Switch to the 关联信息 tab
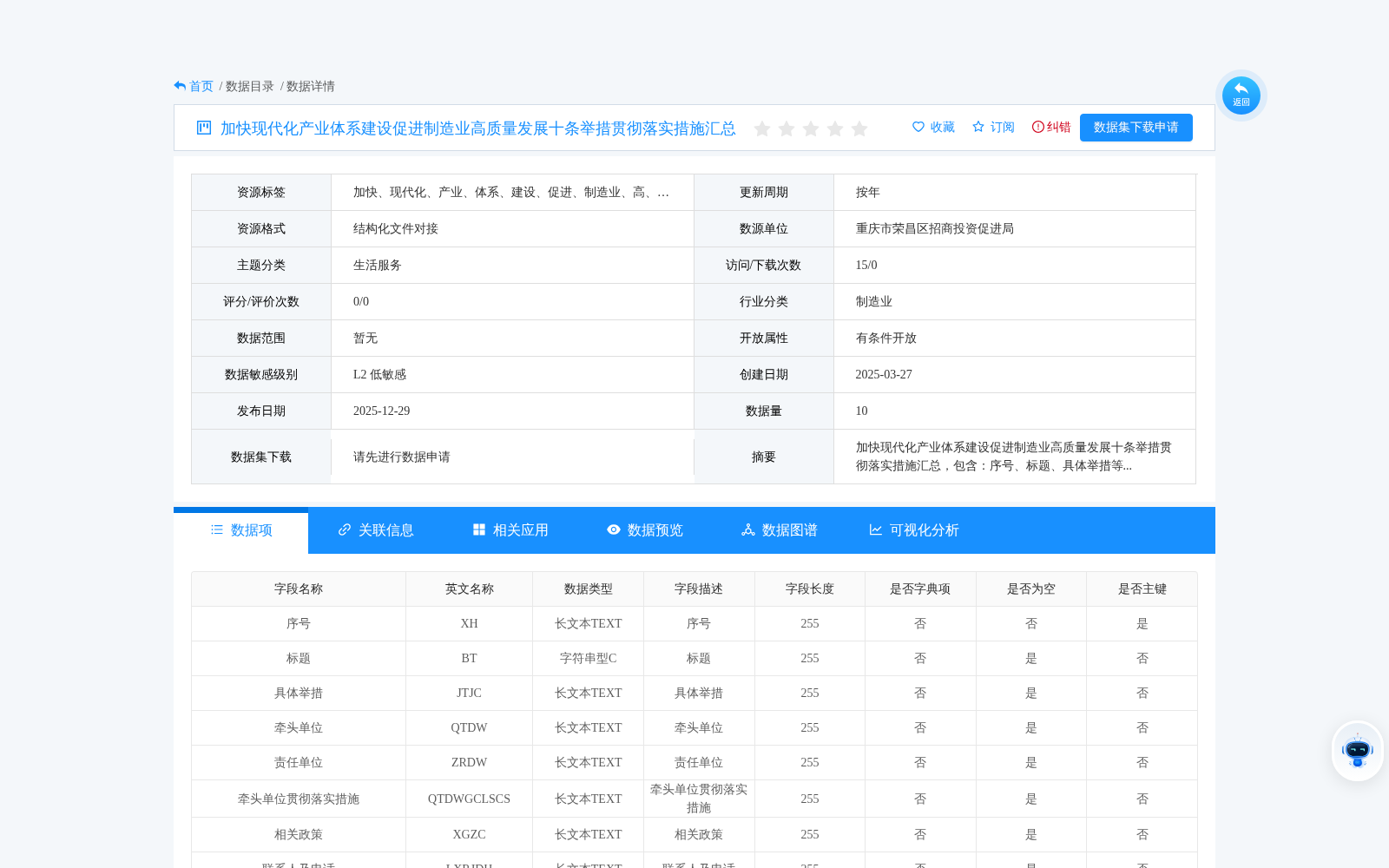 point(376,530)
